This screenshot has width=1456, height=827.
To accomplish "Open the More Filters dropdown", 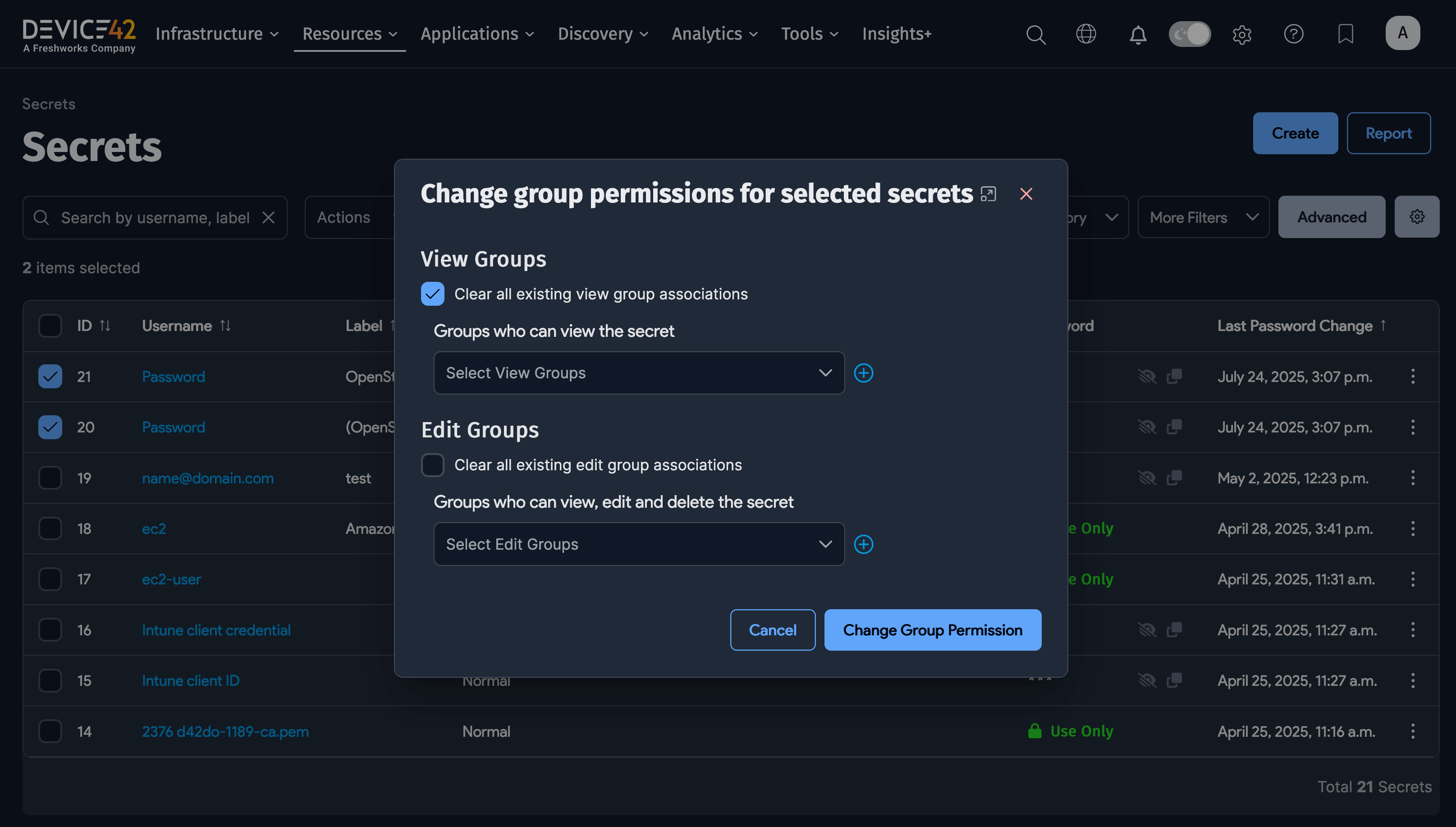I will click(1203, 217).
